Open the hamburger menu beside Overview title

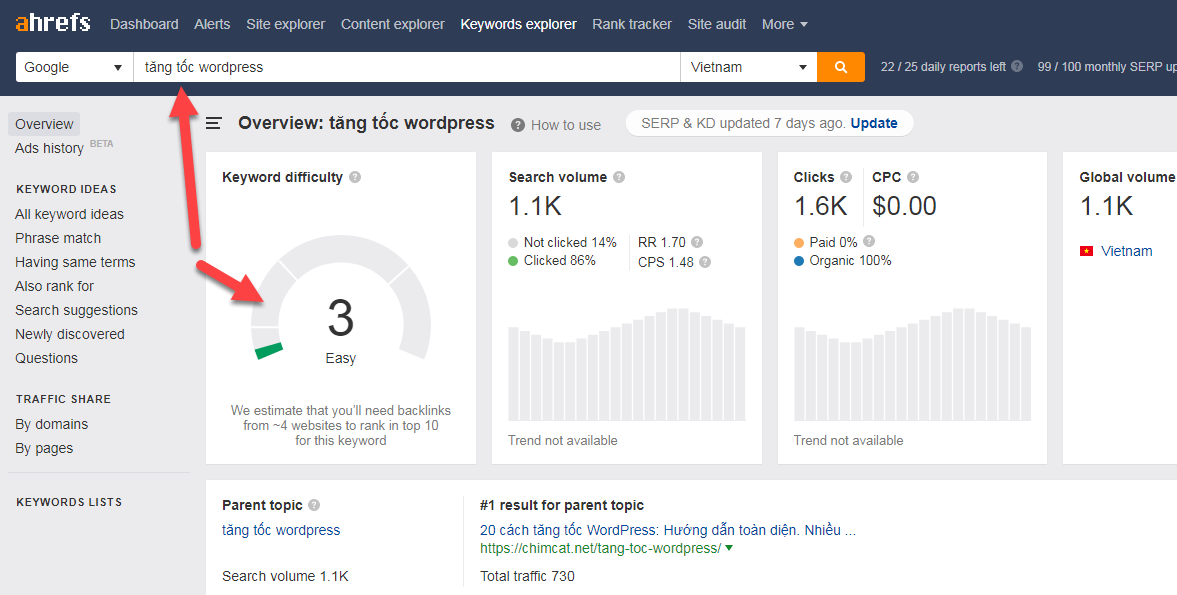214,123
